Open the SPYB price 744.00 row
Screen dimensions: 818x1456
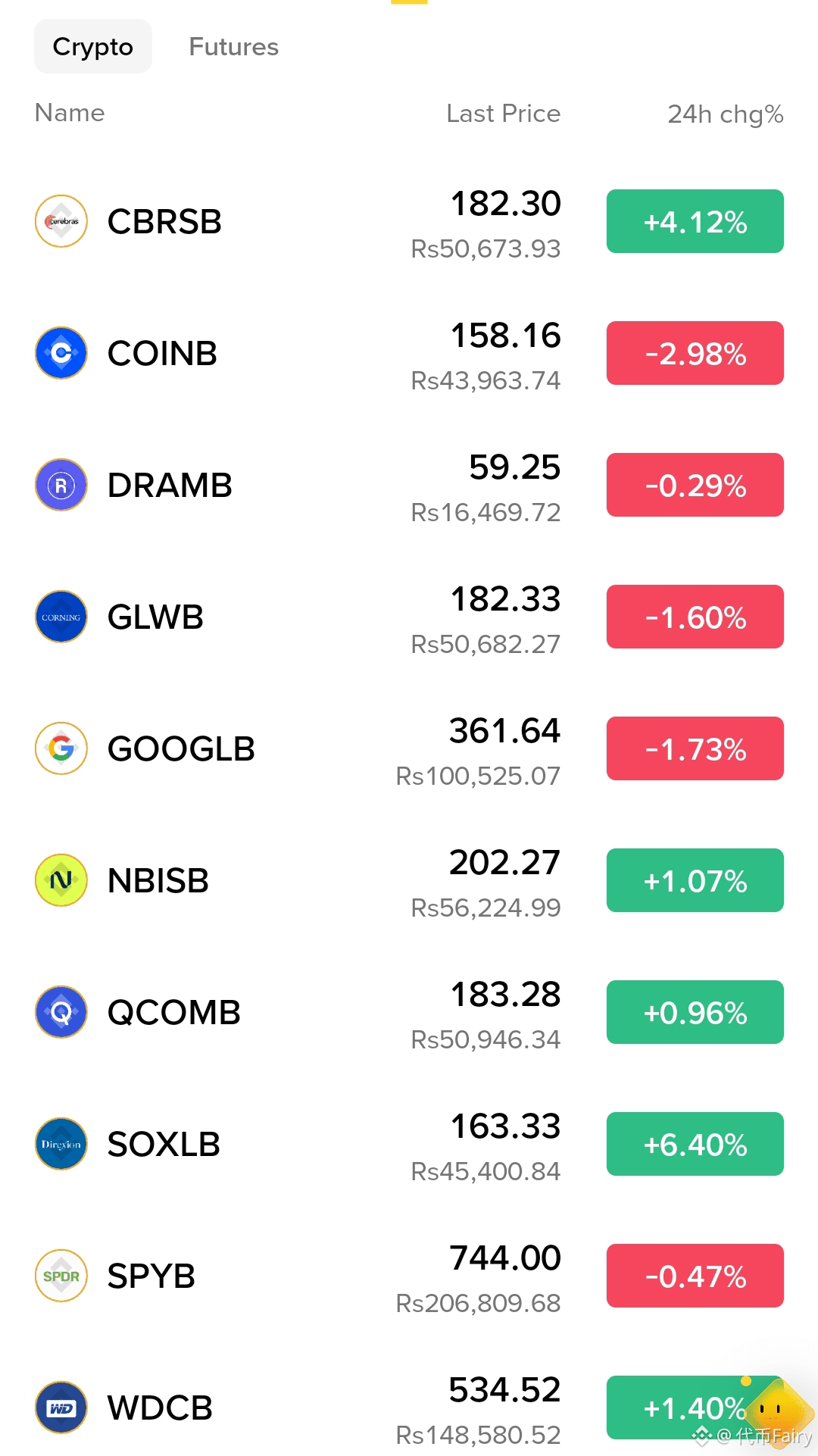click(409, 1276)
